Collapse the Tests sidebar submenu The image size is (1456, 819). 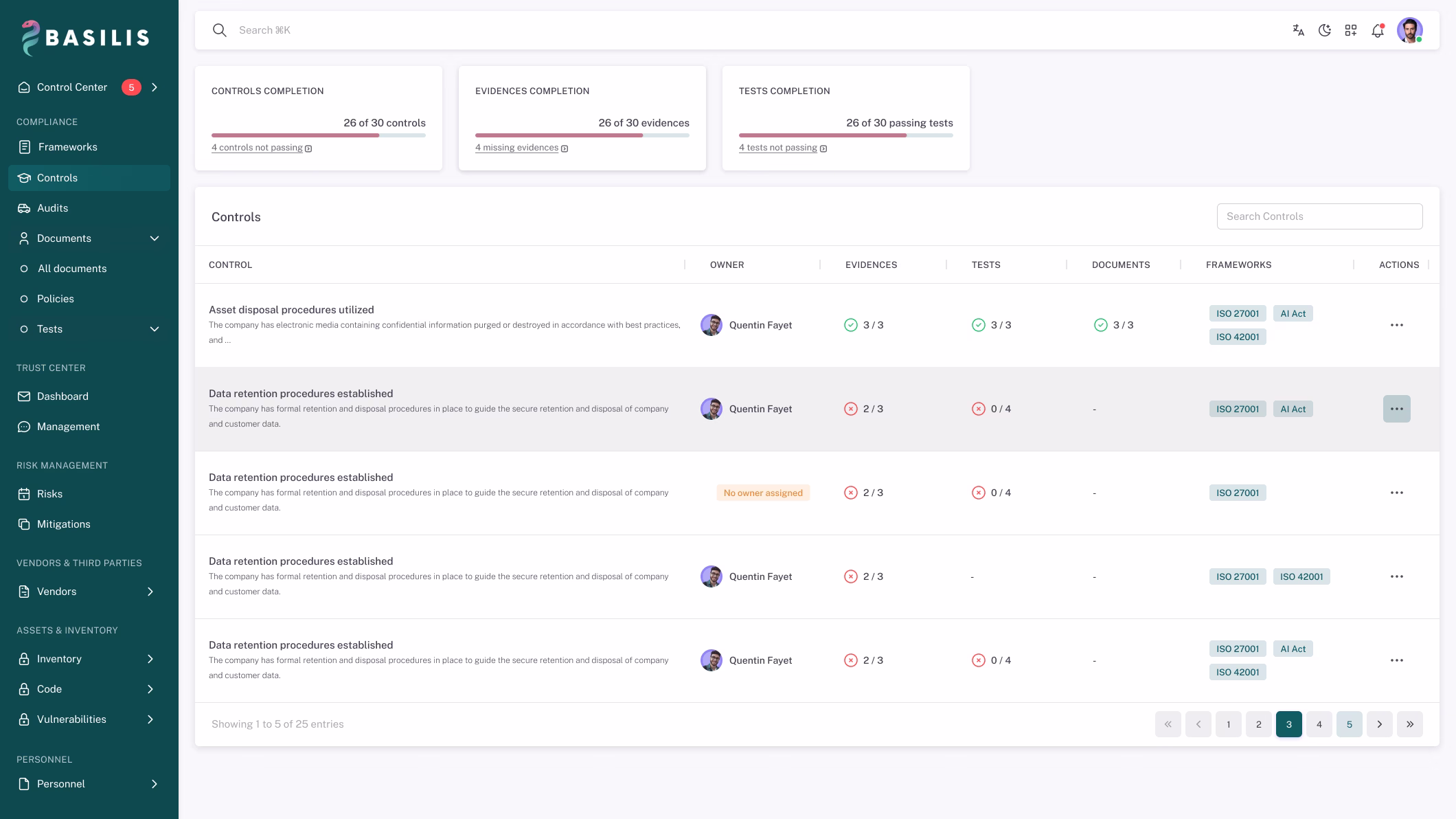pyautogui.click(x=155, y=329)
